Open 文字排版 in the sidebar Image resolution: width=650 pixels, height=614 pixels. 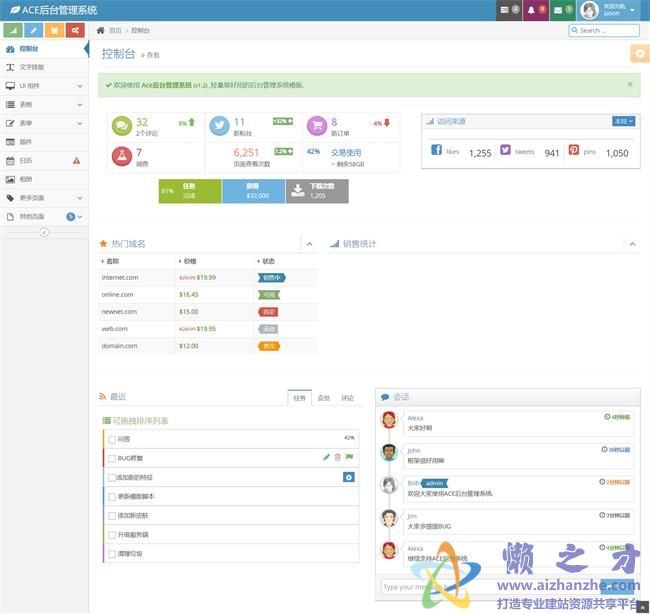32,67
